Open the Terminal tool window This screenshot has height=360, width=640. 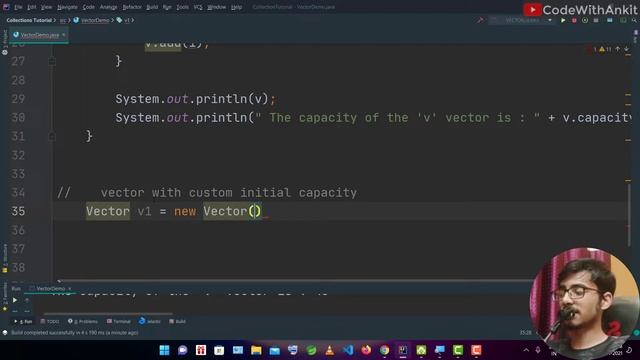(119, 322)
